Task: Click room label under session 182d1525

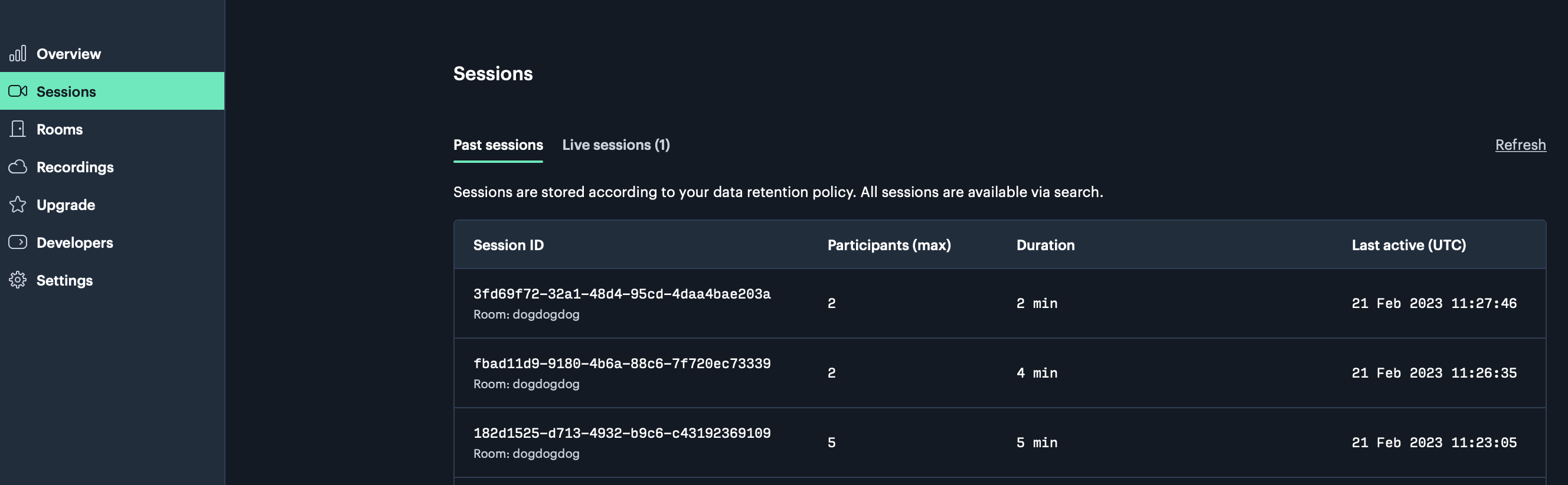Action: pyautogui.click(x=527, y=453)
